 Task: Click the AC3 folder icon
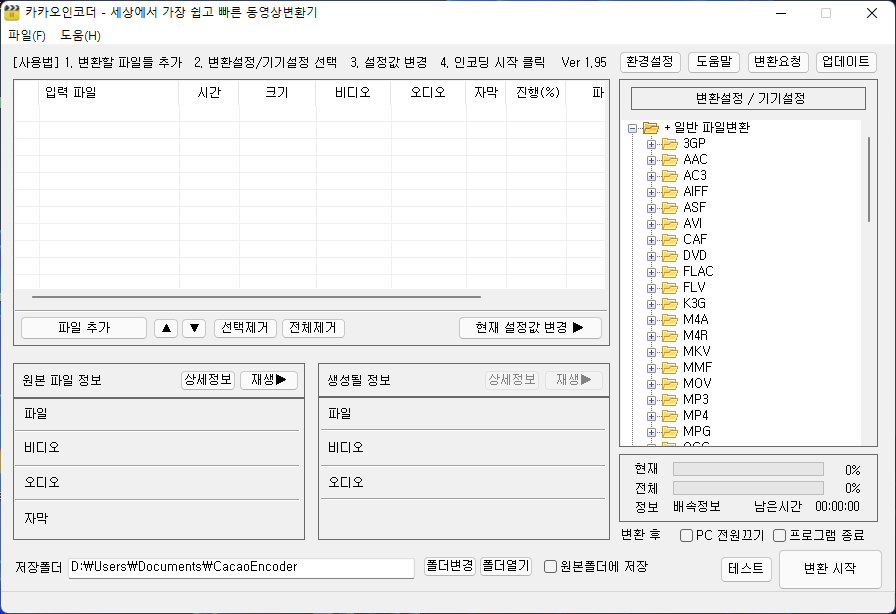coord(670,176)
